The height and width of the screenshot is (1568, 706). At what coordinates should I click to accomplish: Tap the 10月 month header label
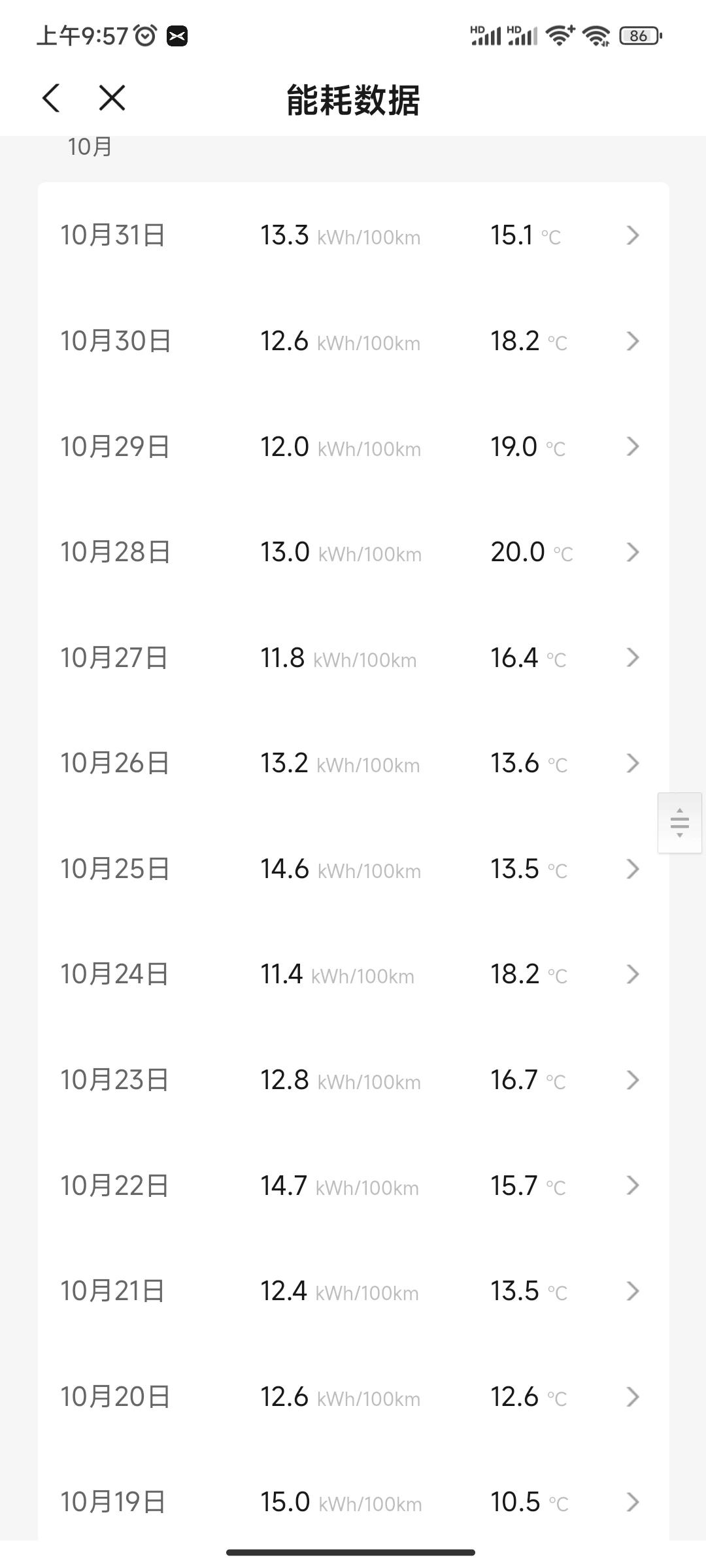pyautogui.click(x=90, y=147)
